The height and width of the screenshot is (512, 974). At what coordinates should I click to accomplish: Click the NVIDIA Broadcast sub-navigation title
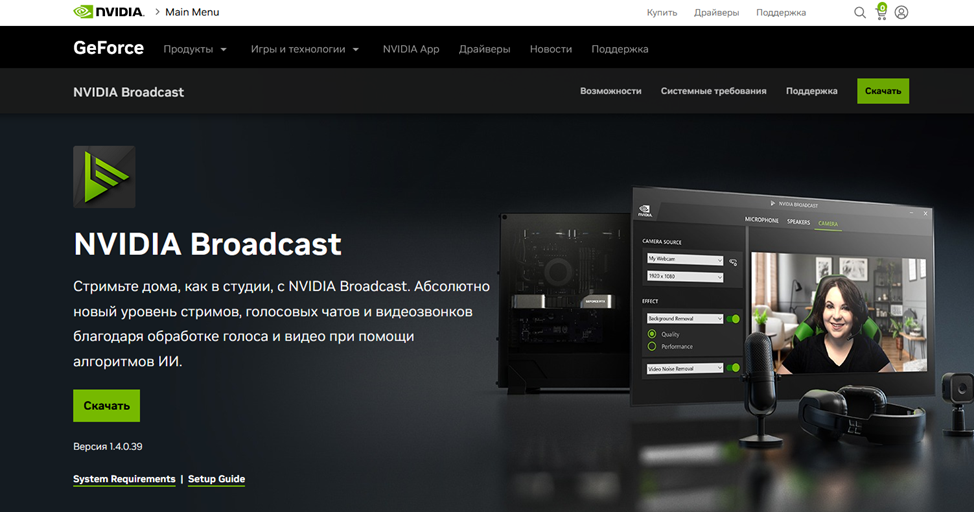(x=129, y=92)
